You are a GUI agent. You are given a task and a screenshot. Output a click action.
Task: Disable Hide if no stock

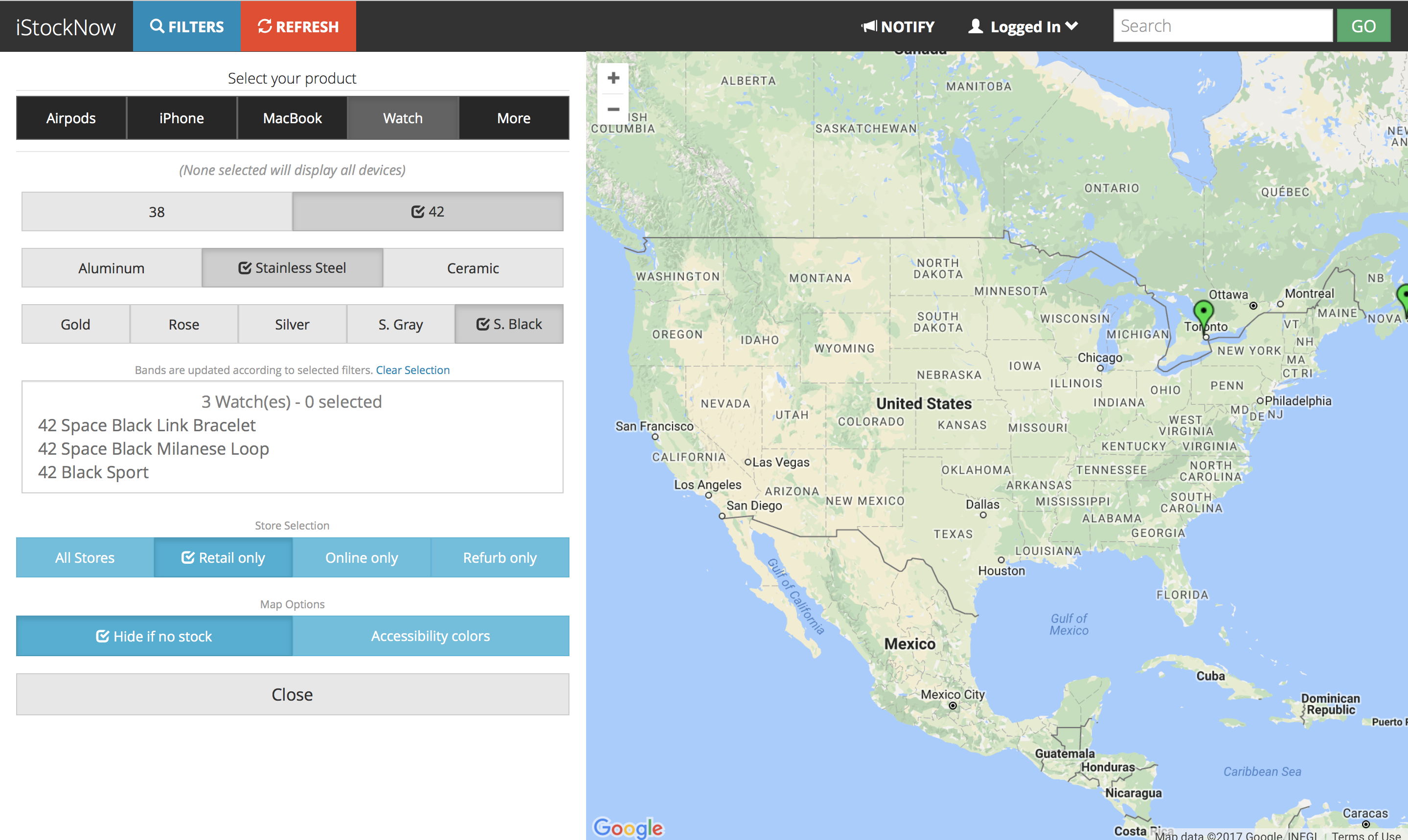154,636
